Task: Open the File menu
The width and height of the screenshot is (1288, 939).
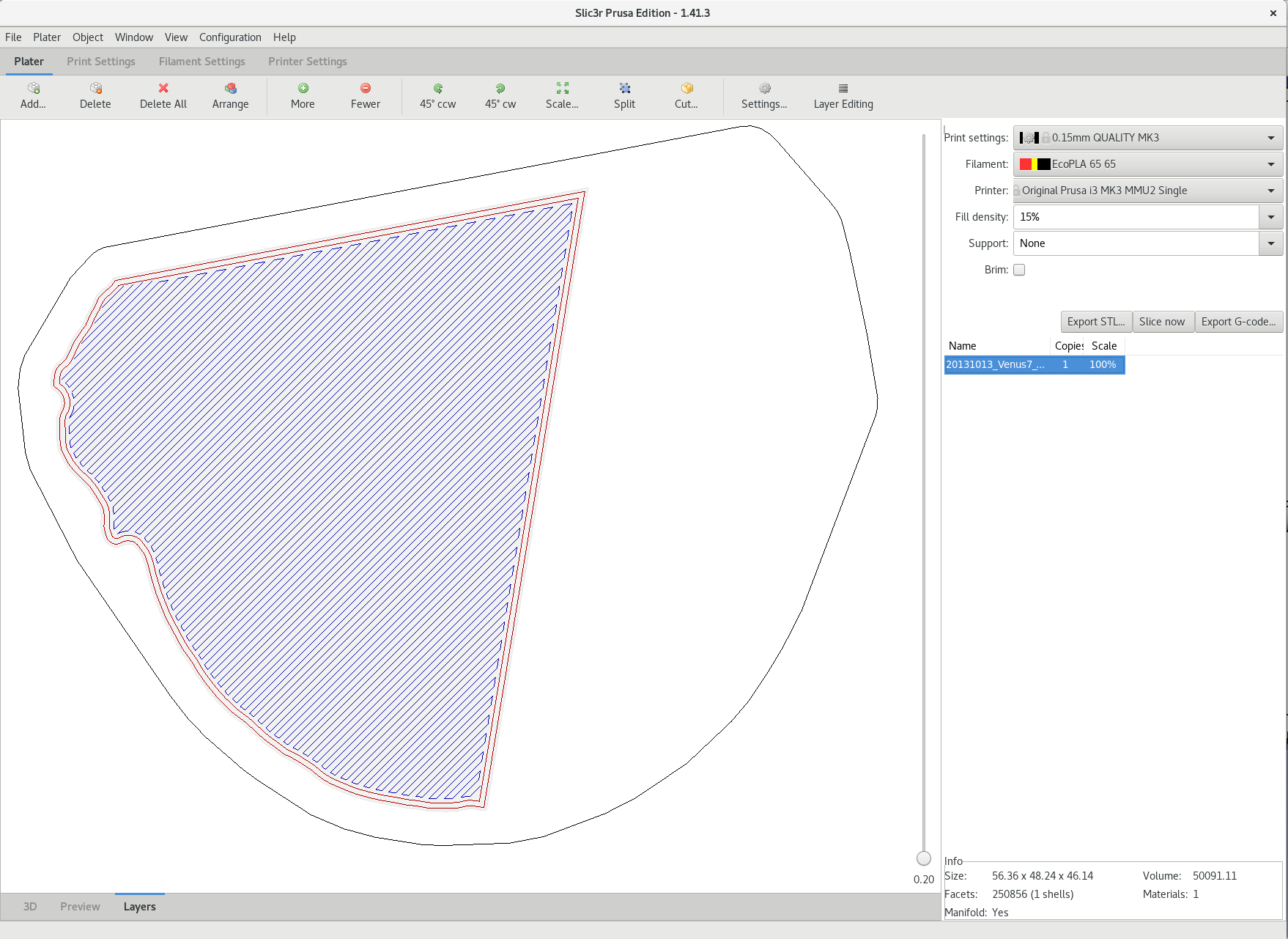Action: tap(13, 37)
